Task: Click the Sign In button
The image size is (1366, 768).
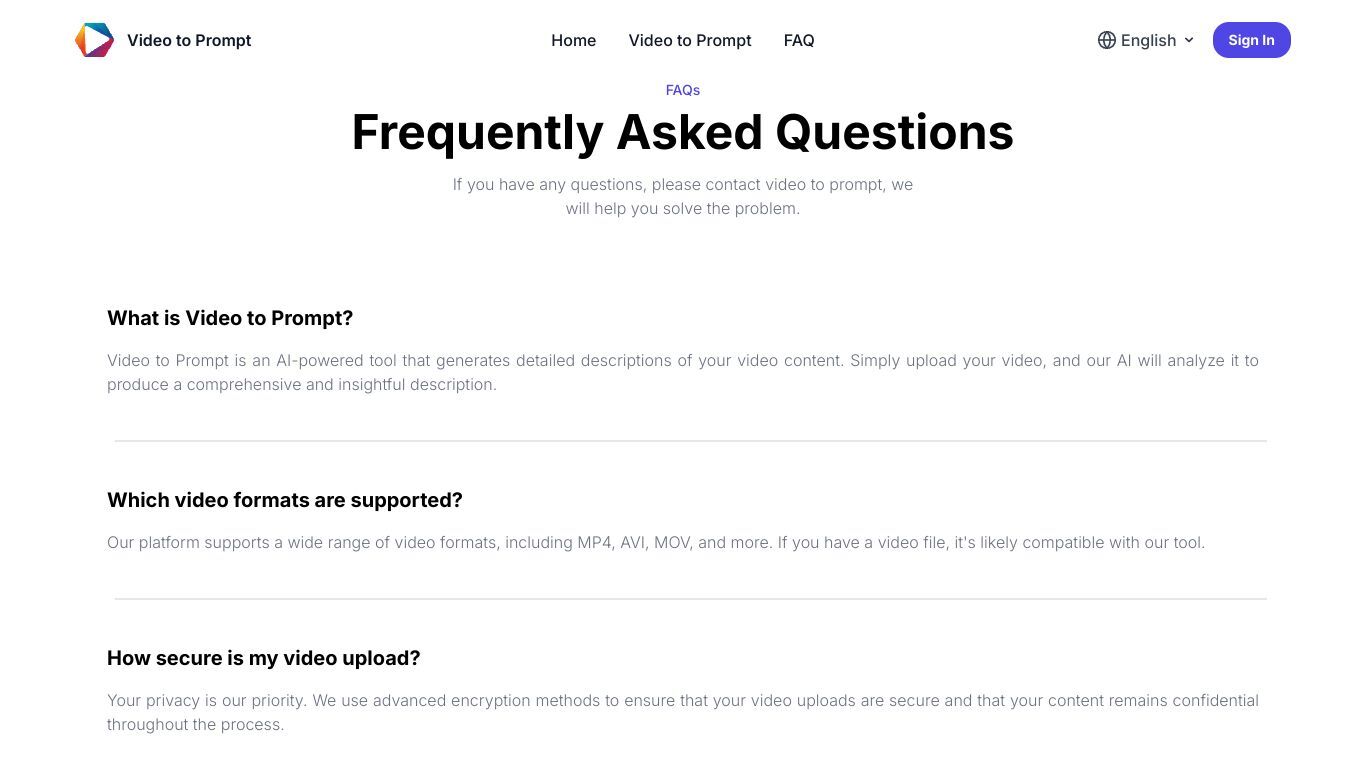Action: pos(1251,40)
